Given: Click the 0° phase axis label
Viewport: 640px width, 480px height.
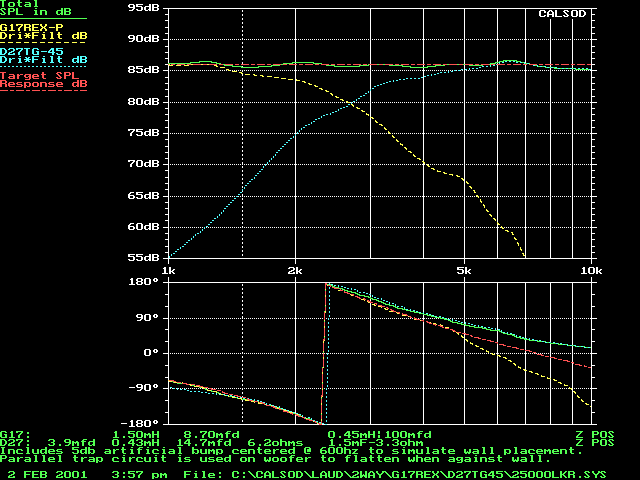Looking at the screenshot, I should tap(152, 353).
